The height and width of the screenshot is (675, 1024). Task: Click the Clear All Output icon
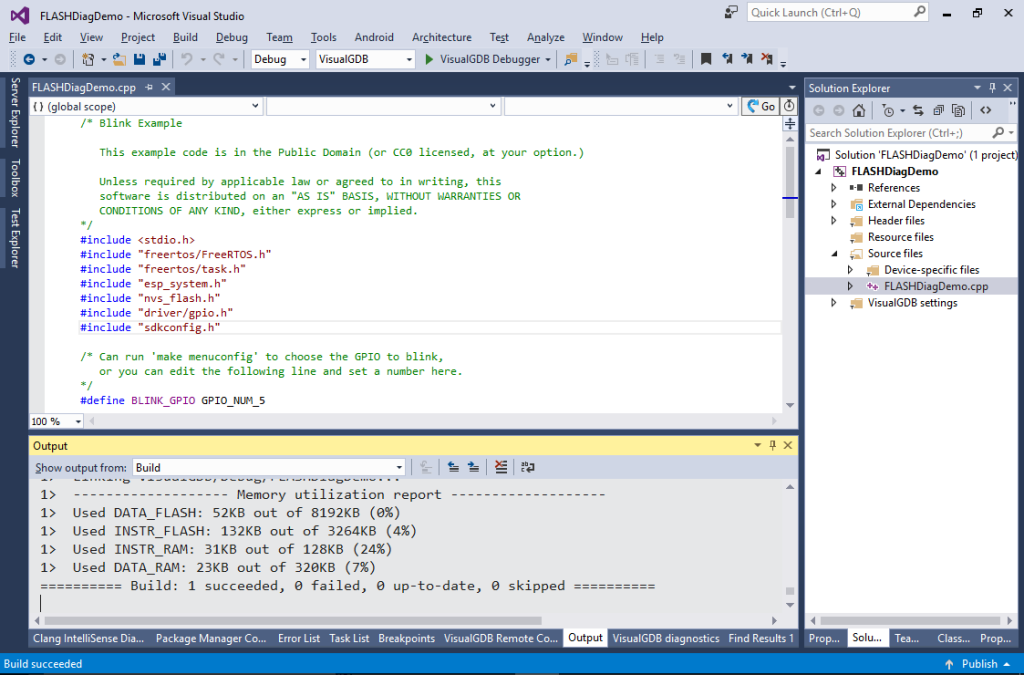click(x=501, y=466)
